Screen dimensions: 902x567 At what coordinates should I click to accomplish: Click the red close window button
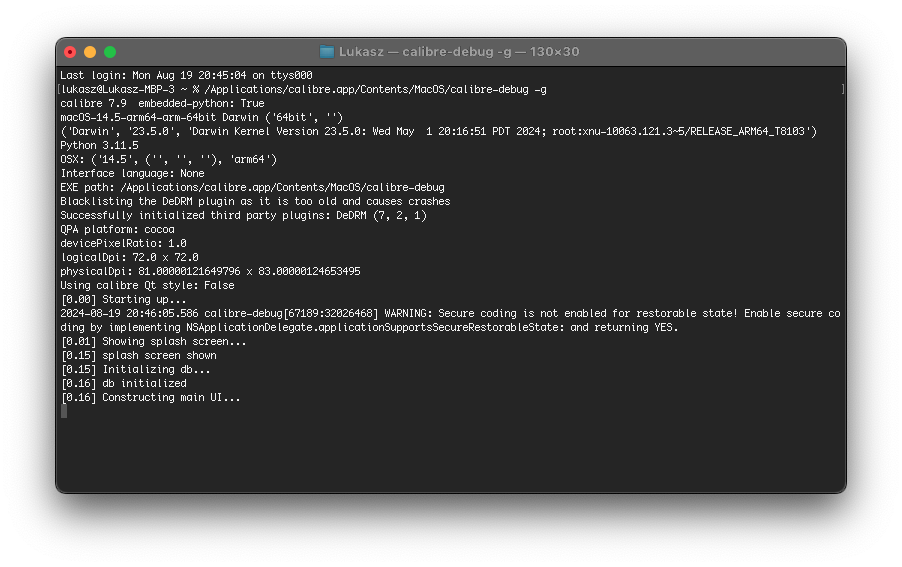(70, 52)
